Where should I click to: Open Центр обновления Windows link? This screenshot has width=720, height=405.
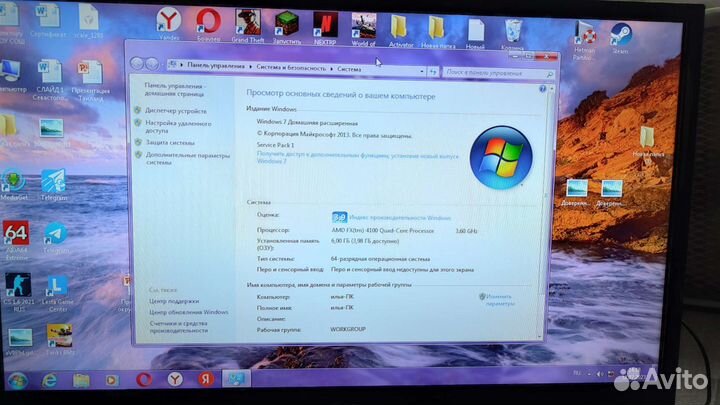[188, 312]
